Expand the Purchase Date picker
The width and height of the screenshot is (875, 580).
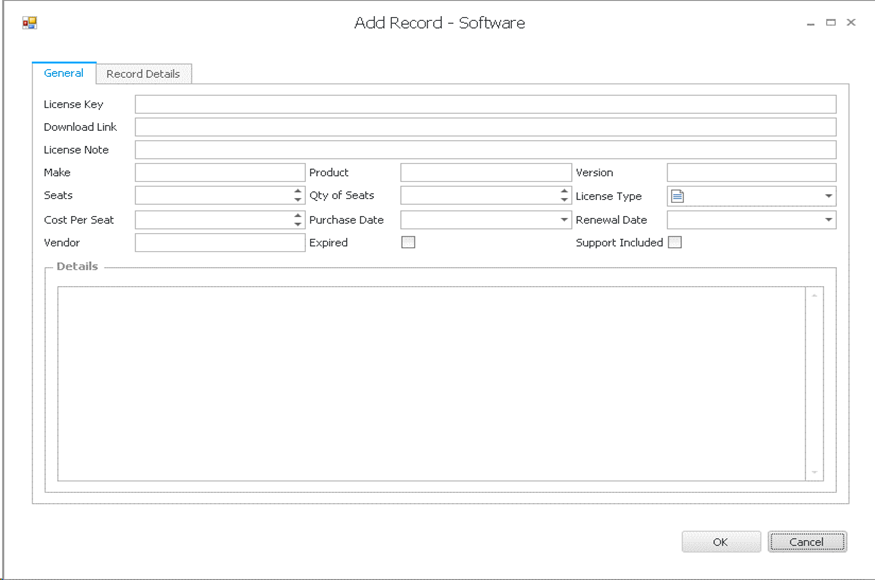click(563, 220)
